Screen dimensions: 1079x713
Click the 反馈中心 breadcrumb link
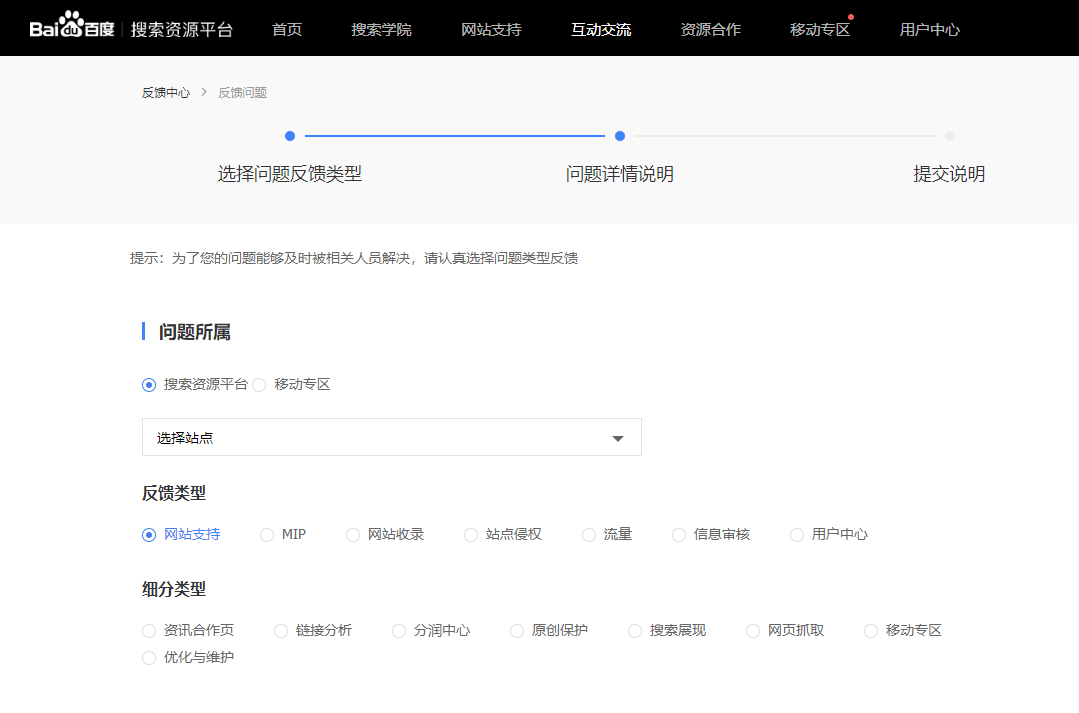point(165,92)
